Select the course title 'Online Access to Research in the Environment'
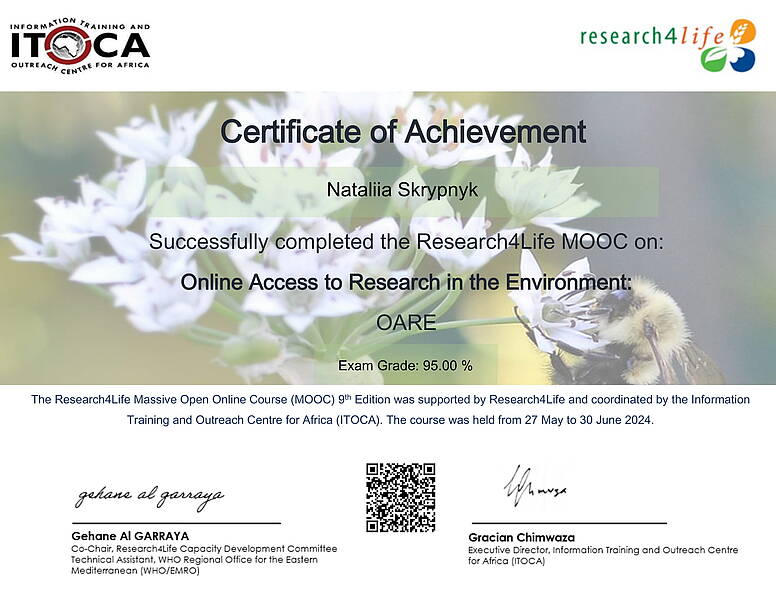This screenshot has height=600, width=776. [x=406, y=283]
